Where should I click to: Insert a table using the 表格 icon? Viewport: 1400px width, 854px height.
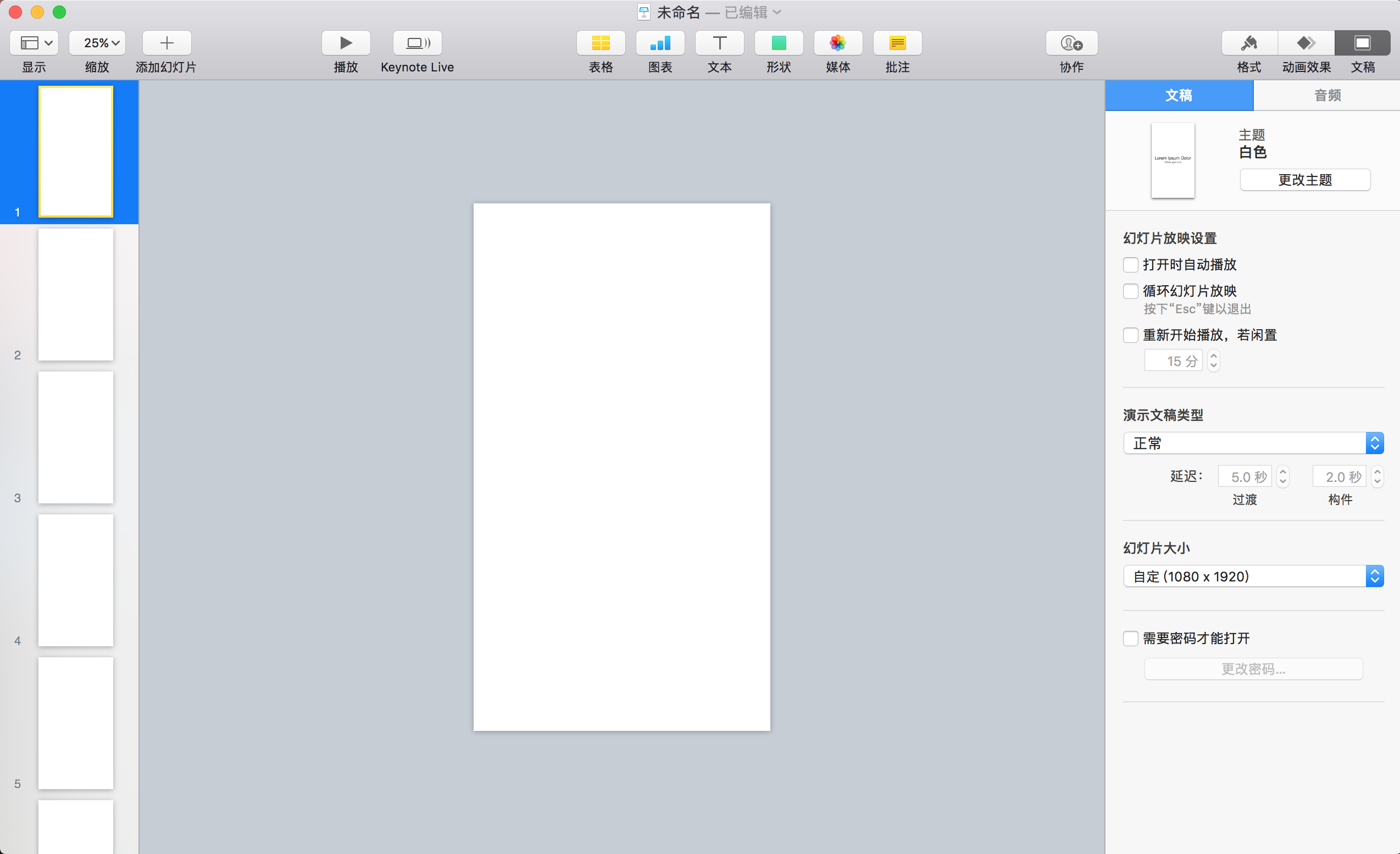(601, 43)
